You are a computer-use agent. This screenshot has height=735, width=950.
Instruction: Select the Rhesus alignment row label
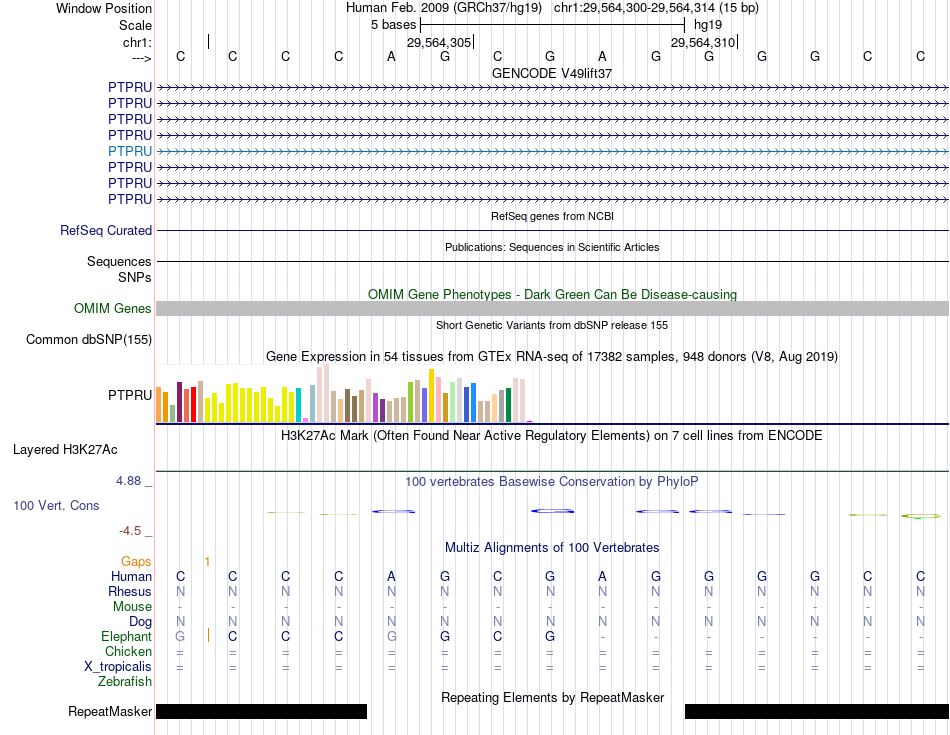pos(130,591)
